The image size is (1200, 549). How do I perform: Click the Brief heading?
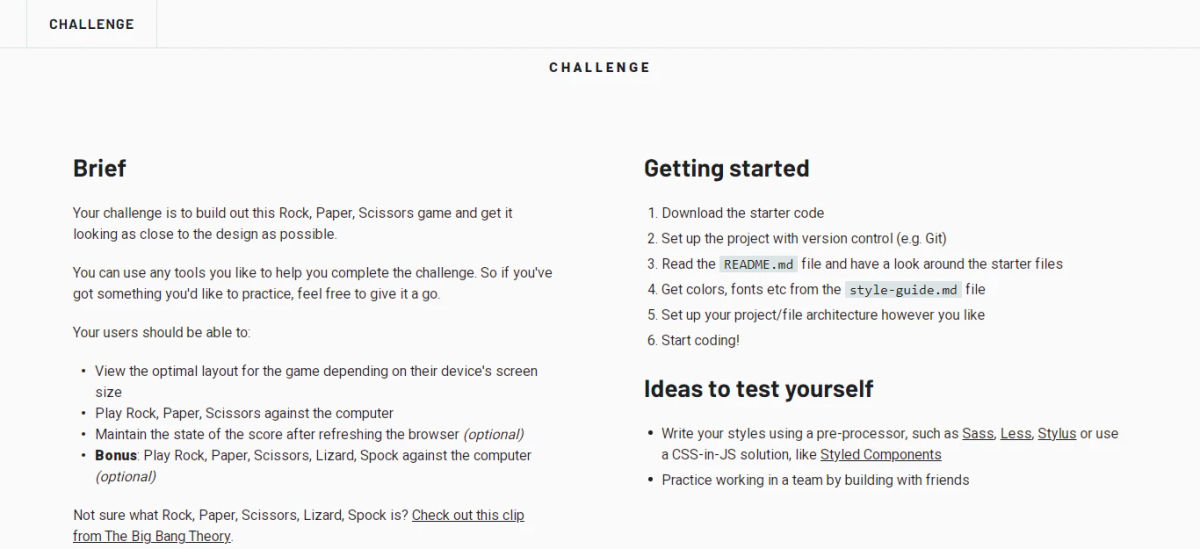100,168
